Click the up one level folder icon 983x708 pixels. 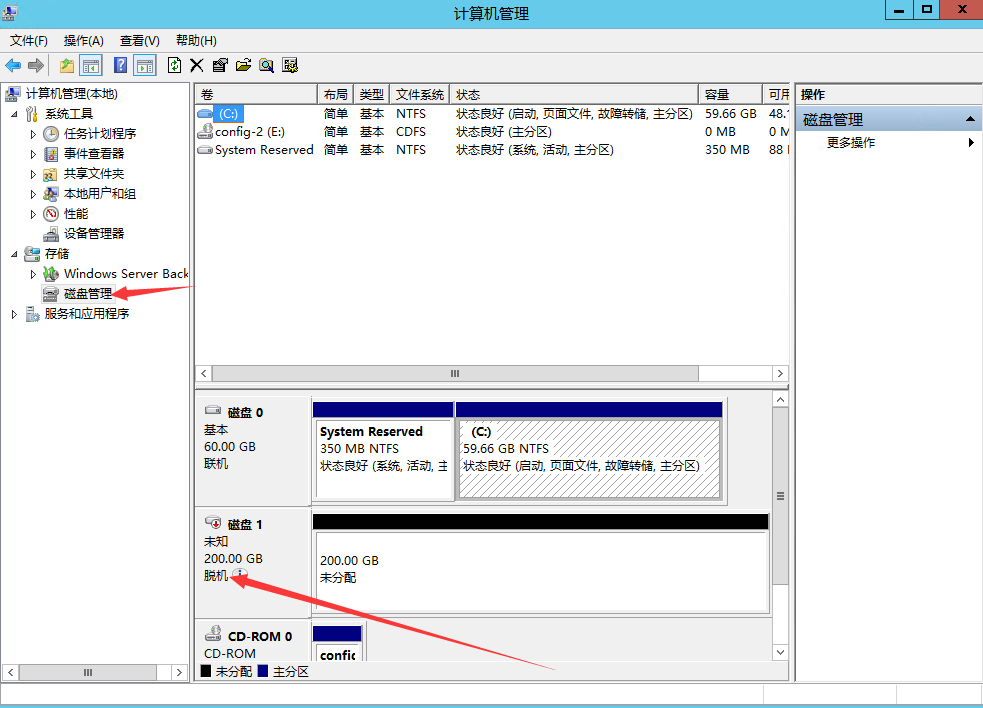[67, 65]
